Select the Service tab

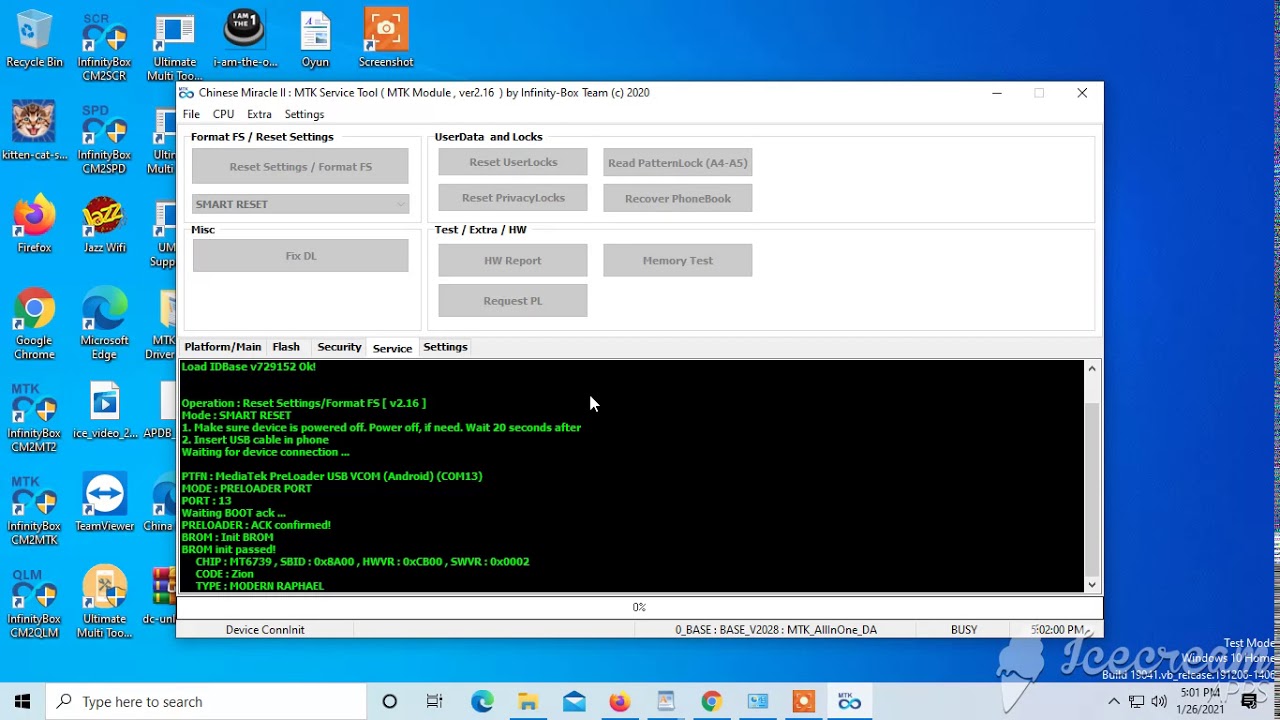pyautogui.click(x=392, y=348)
